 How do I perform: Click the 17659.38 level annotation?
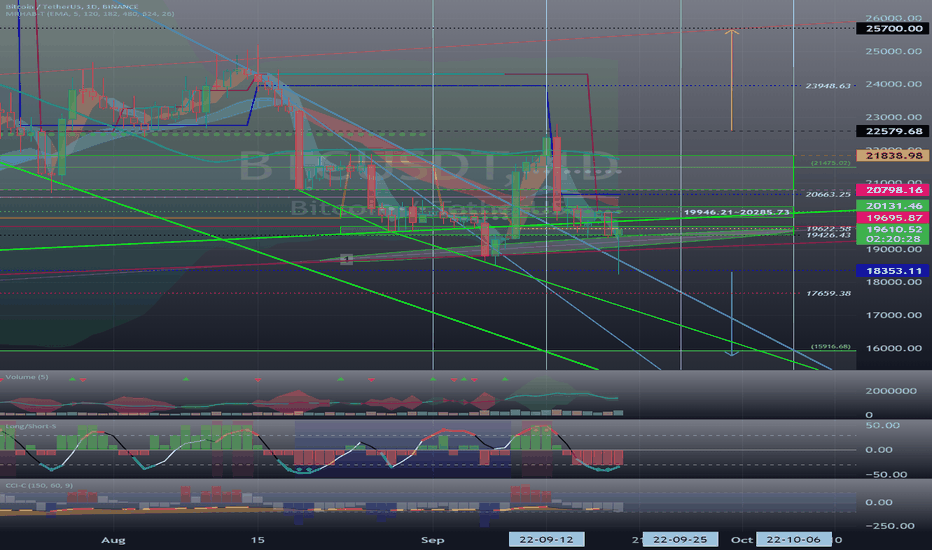[828, 294]
